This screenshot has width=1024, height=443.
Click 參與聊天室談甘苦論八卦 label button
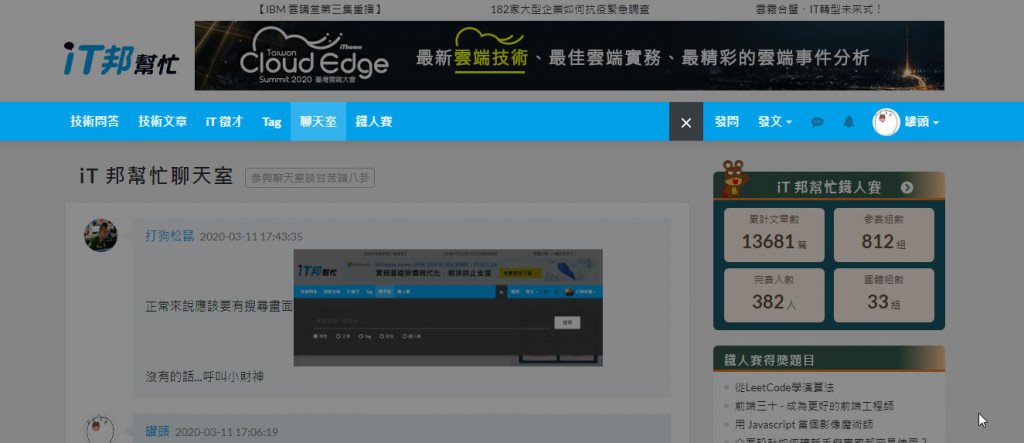[310, 178]
